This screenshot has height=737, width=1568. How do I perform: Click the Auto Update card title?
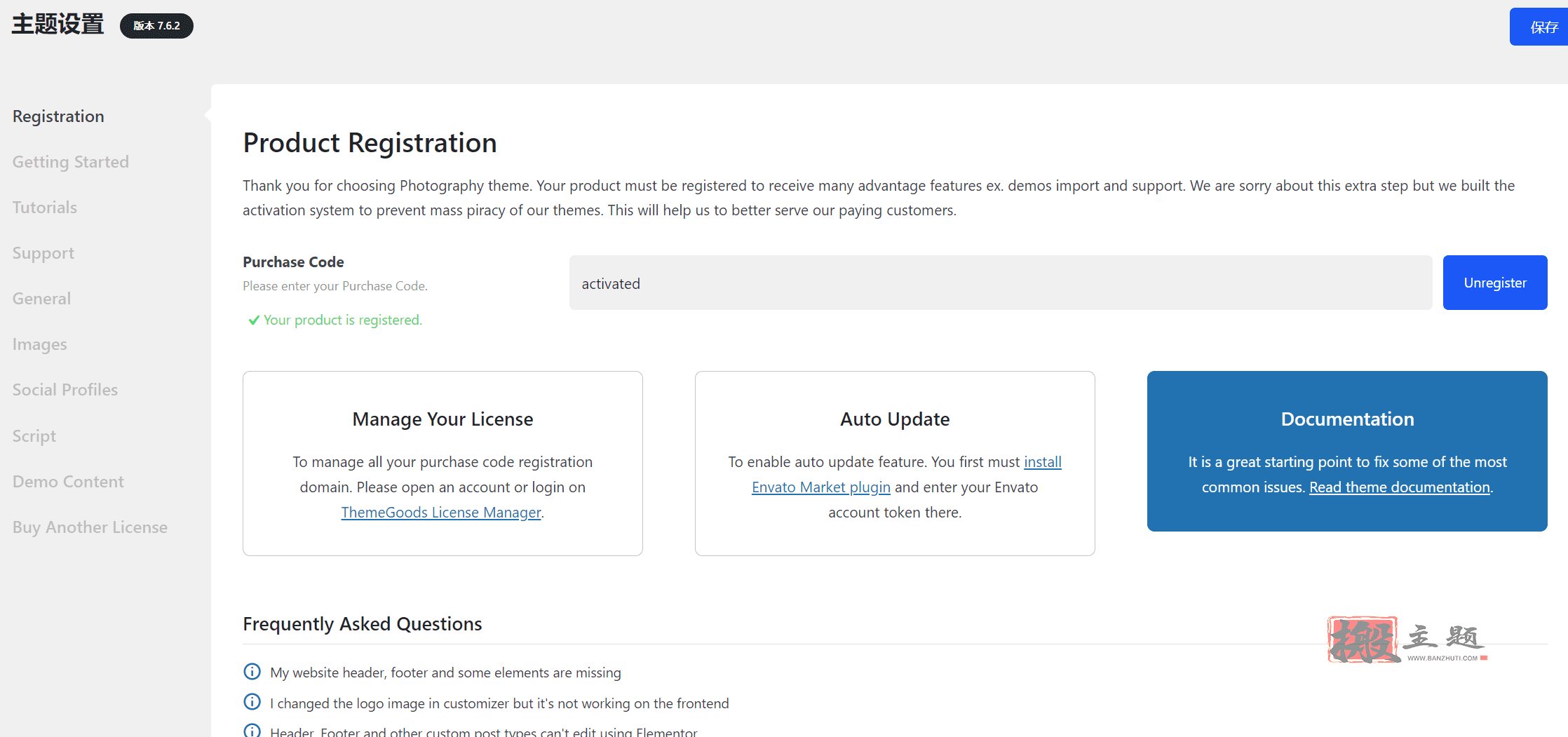click(x=895, y=419)
